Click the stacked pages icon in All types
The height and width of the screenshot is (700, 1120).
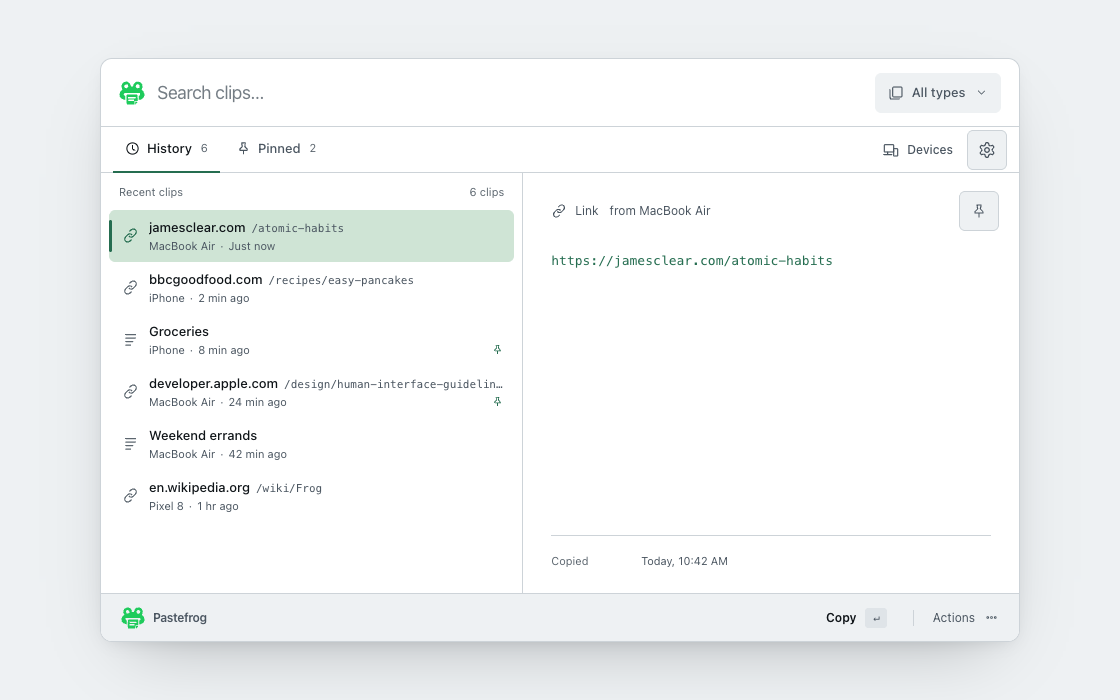896,93
